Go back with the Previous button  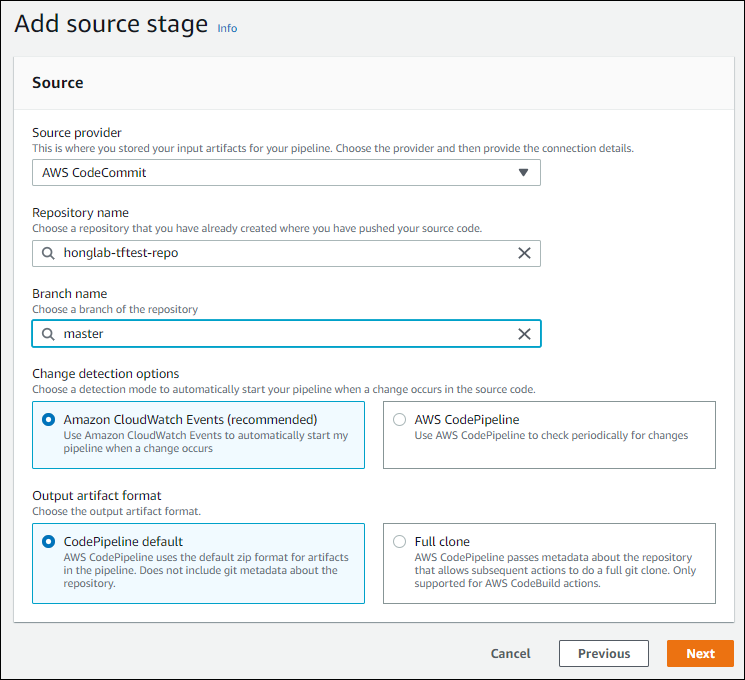click(x=604, y=653)
